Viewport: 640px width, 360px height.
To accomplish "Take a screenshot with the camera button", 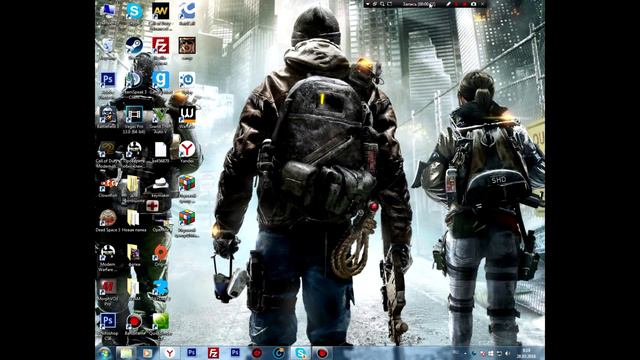I will (x=473, y=4).
